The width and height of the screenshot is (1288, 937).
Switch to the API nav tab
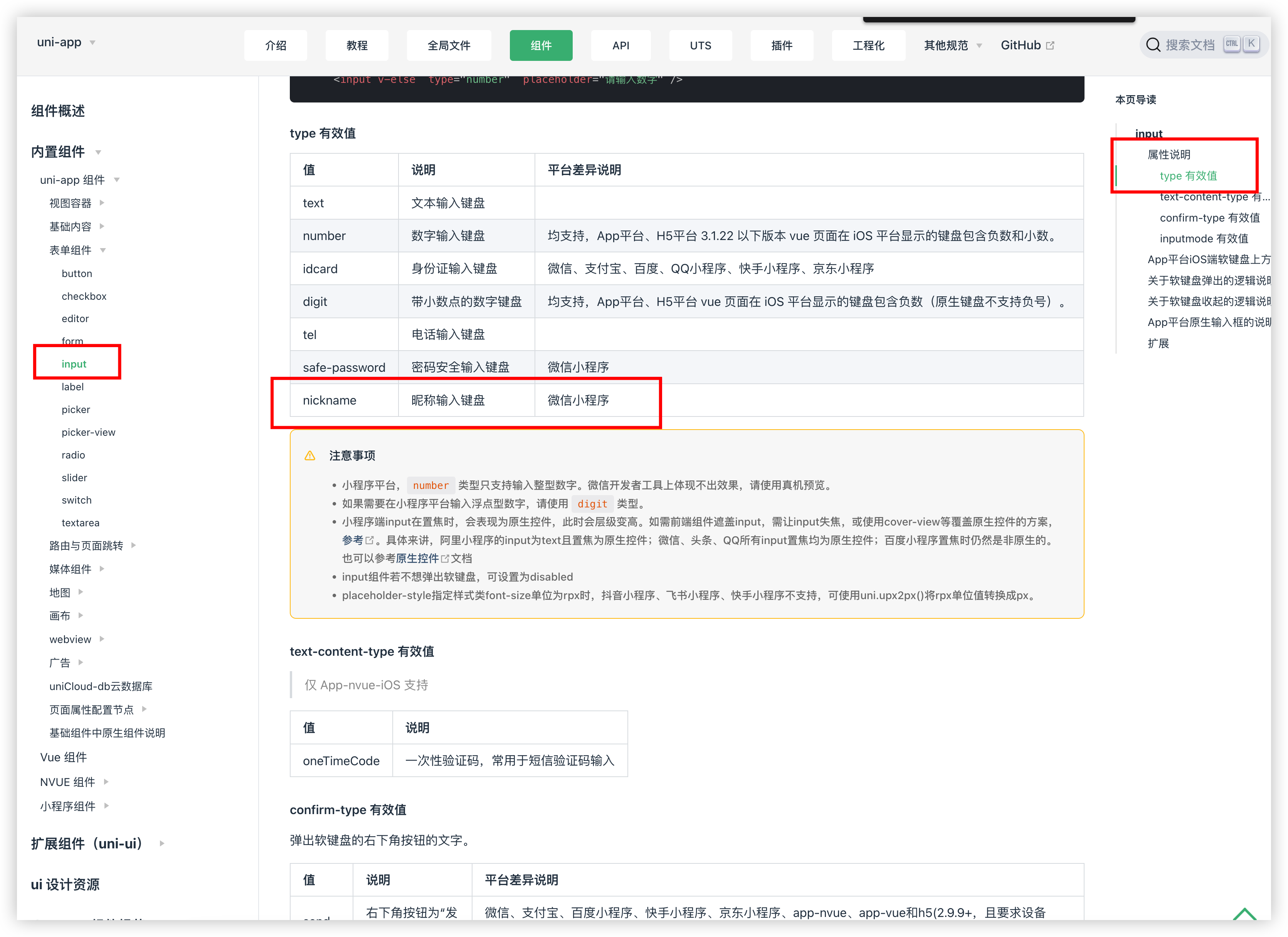(620, 45)
